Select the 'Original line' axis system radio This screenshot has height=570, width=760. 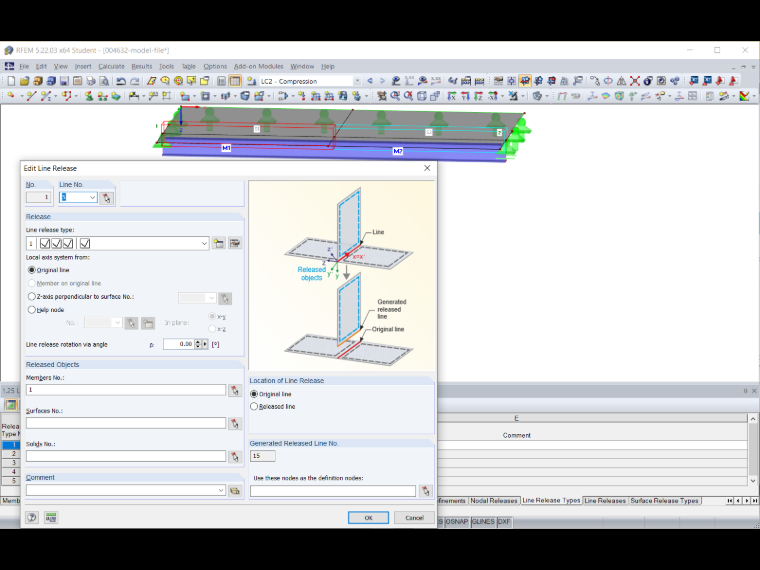(x=32, y=270)
